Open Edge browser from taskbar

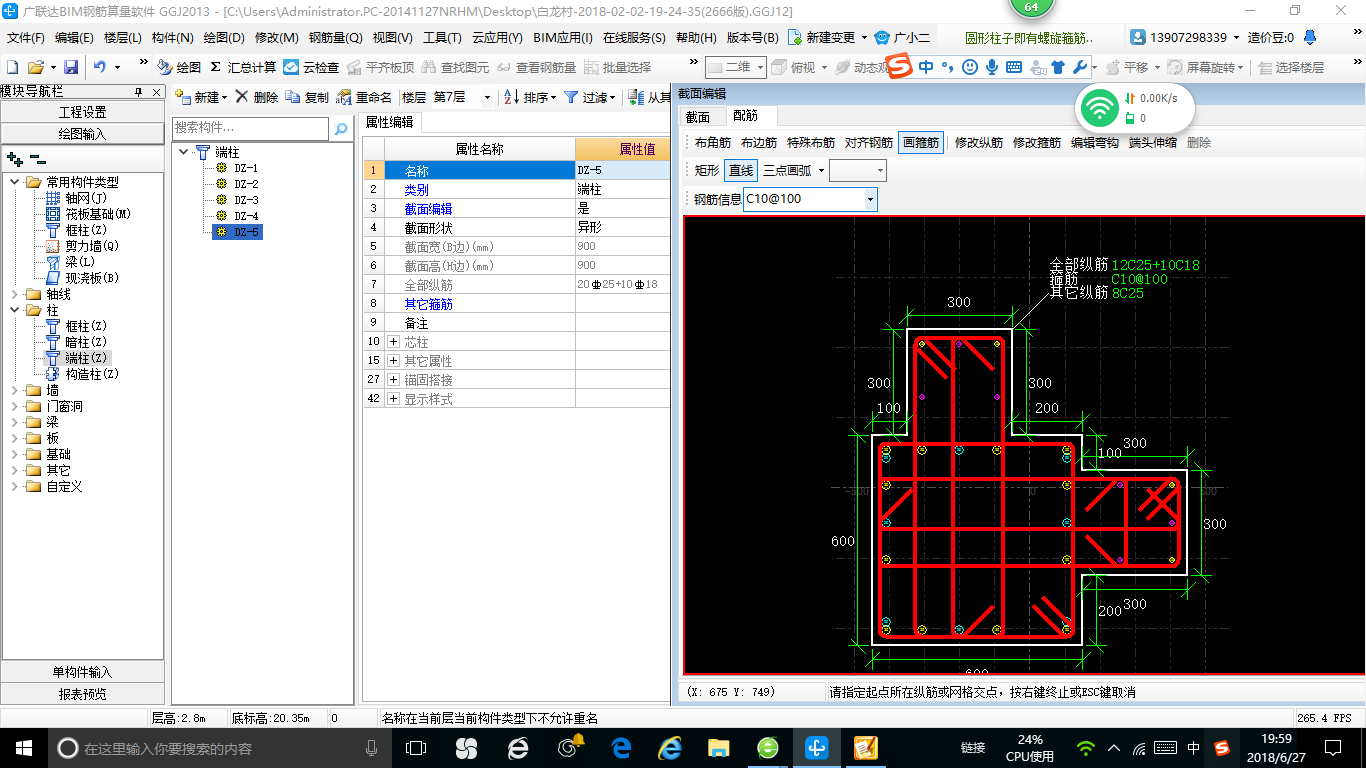pos(621,747)
